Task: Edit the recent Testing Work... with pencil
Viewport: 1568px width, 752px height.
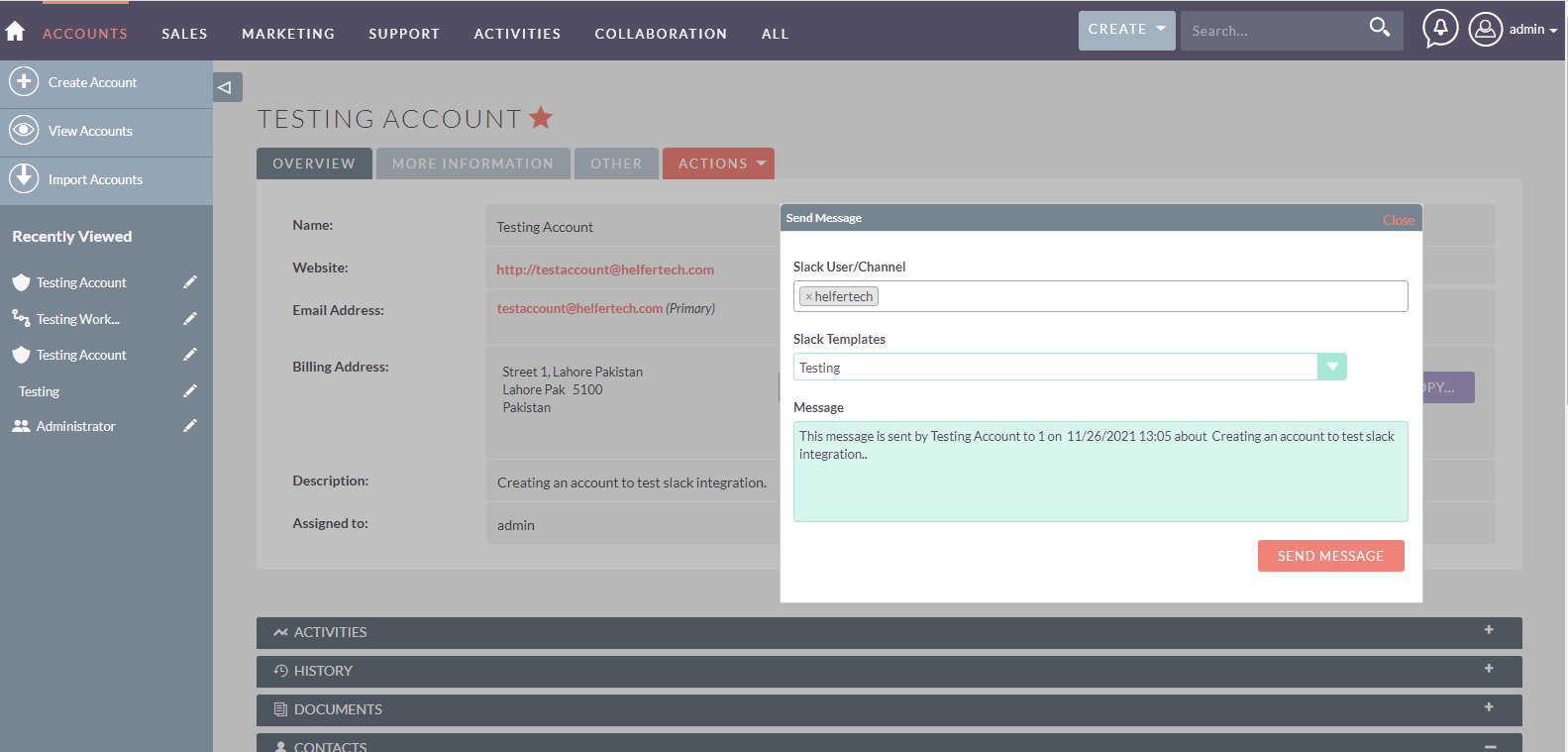Action: coord(190,319)
